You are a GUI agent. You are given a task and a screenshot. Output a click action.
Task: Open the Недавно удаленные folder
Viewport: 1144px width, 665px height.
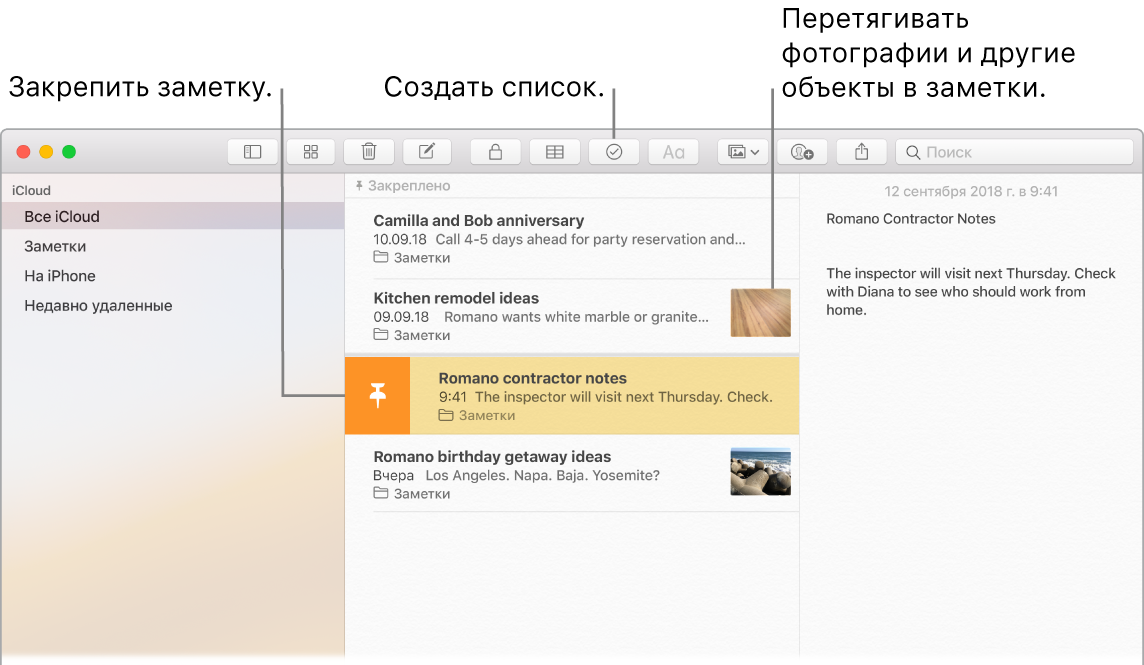90,305
